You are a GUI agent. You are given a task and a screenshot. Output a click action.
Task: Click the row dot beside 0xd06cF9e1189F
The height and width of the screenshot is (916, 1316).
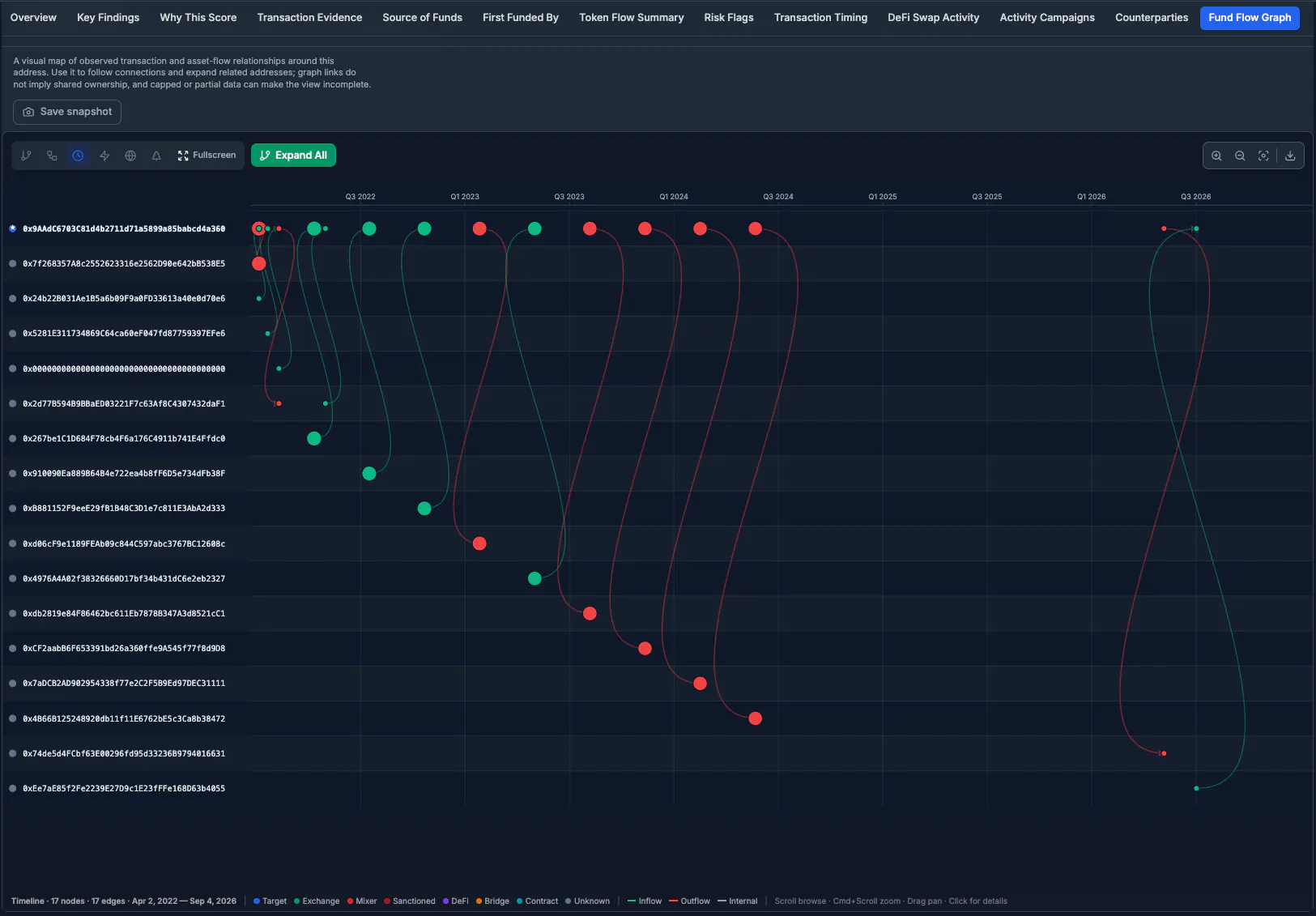(13, 543)
